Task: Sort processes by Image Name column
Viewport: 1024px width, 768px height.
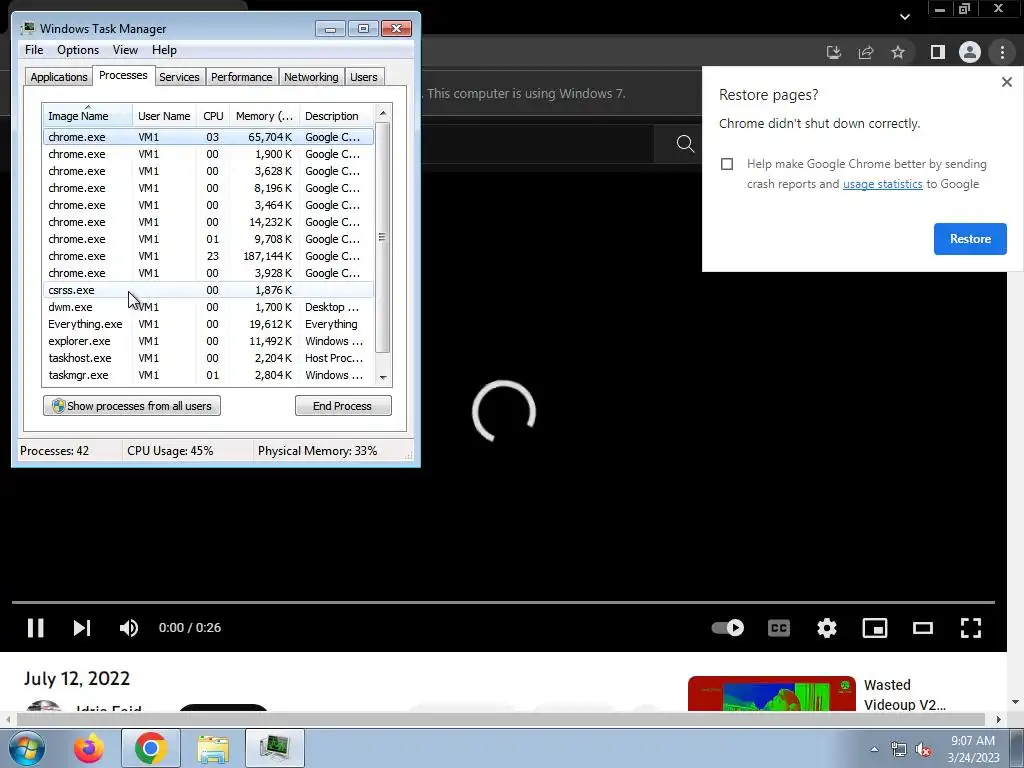Action: tap(88, 116)
